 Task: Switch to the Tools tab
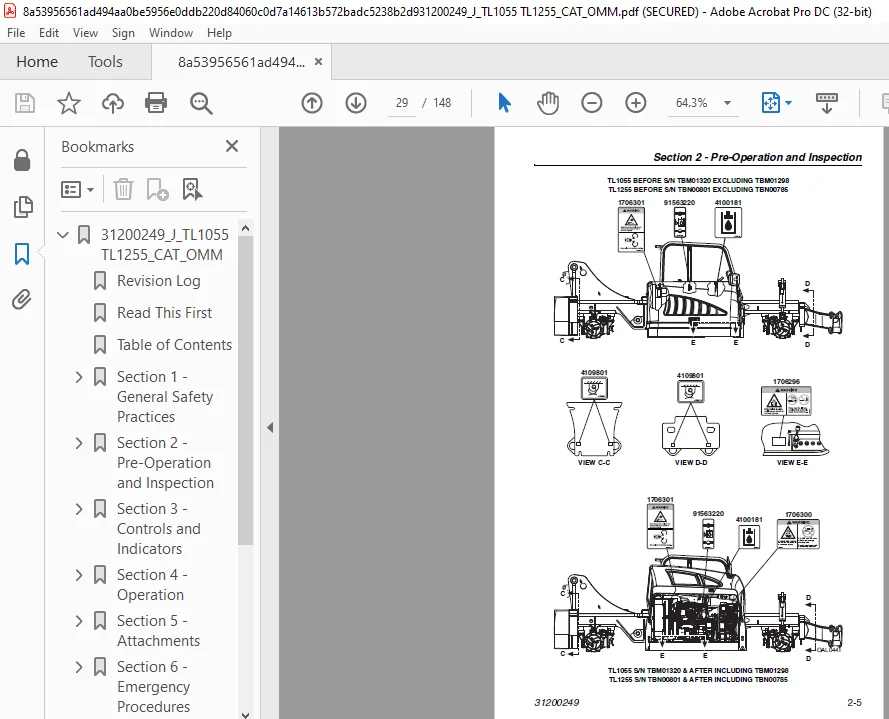105,62
